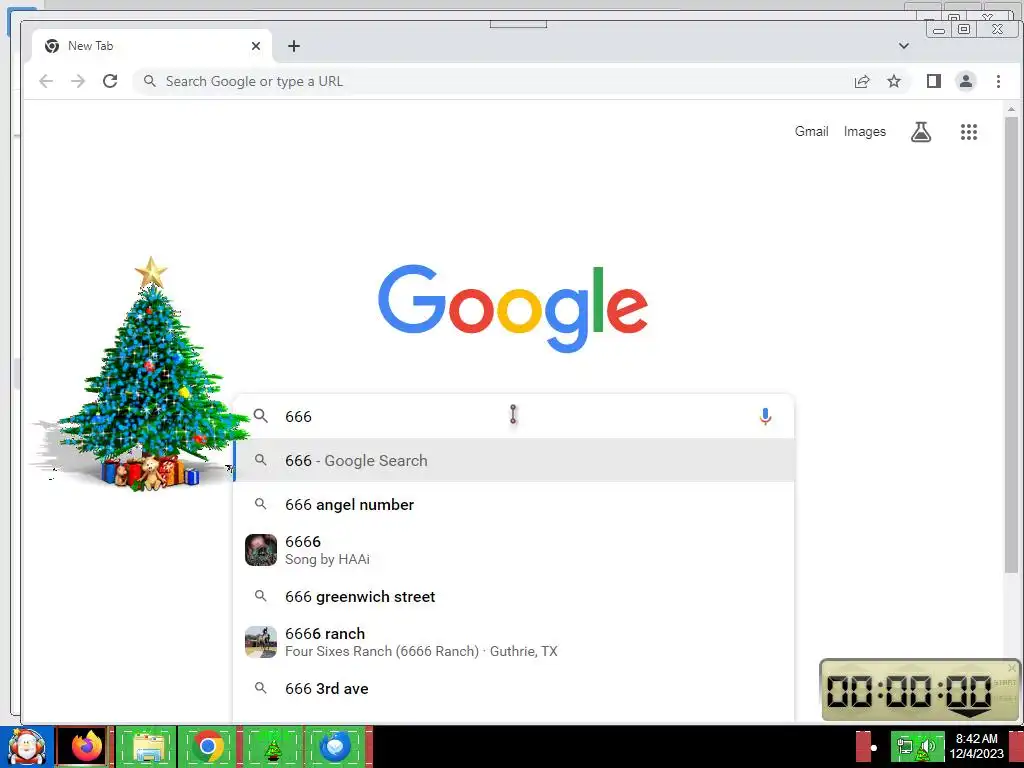Open a new tab with plus button
The width and height of the screenshot is (1024, 768).
click(x=294, y=46)
